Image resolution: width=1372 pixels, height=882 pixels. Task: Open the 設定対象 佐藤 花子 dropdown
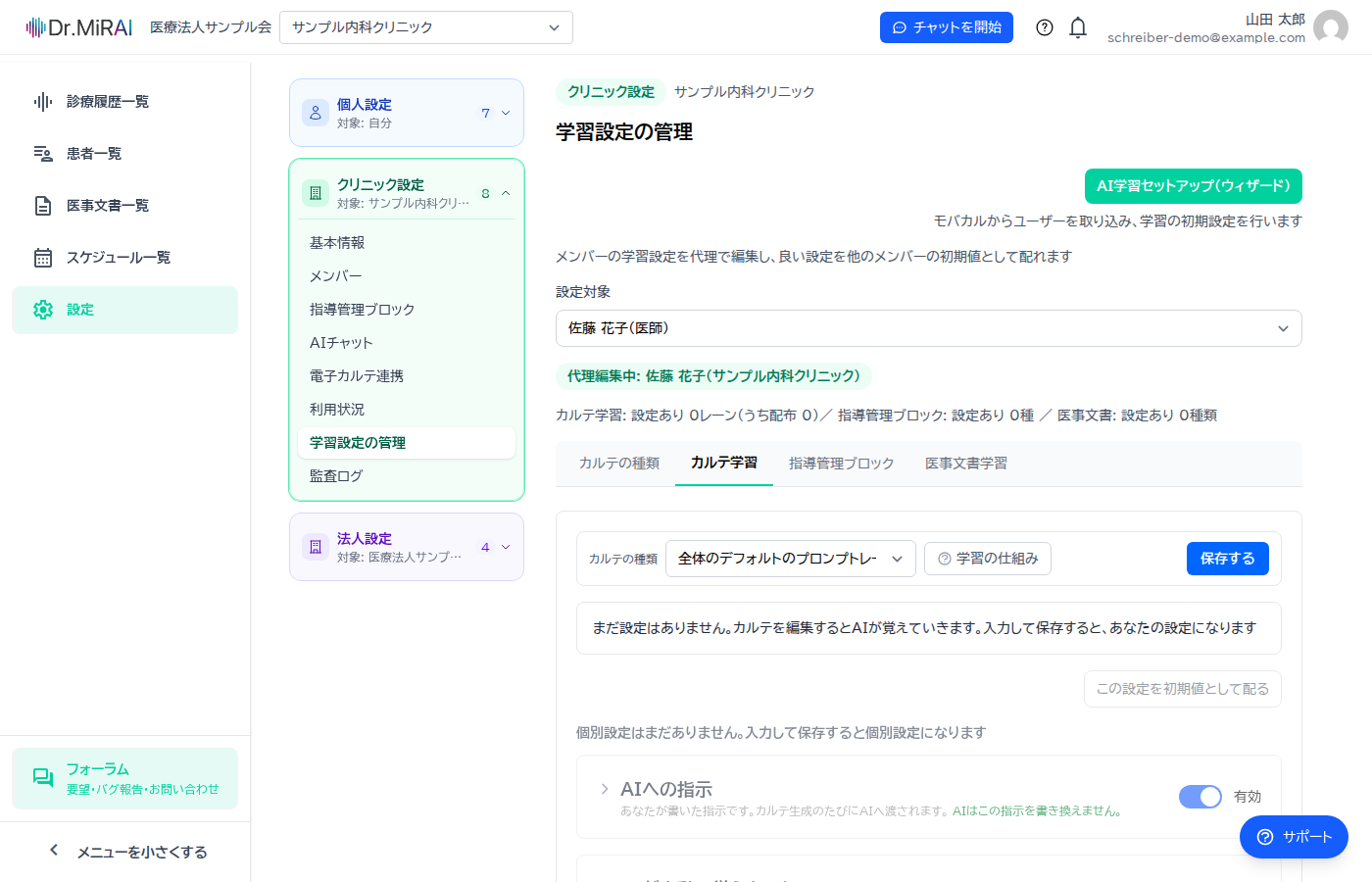pos(929,328)
